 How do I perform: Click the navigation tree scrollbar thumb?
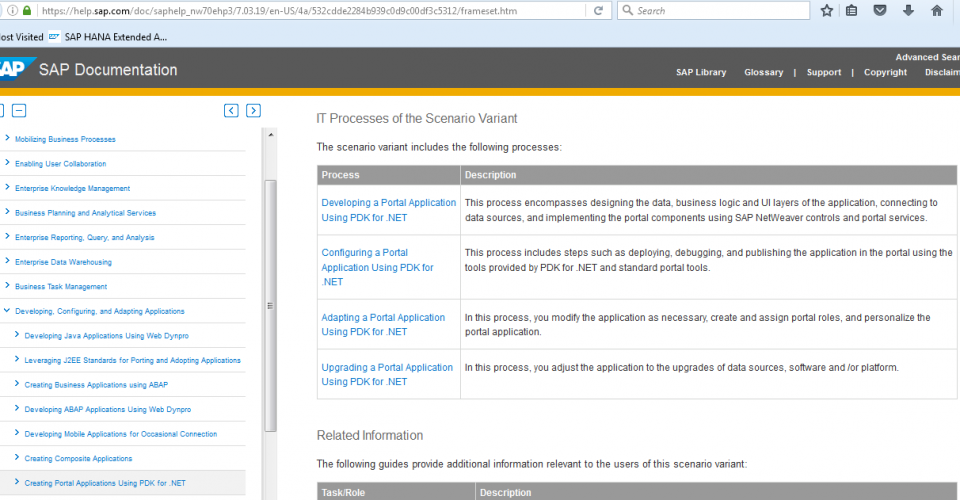point(270,306)
